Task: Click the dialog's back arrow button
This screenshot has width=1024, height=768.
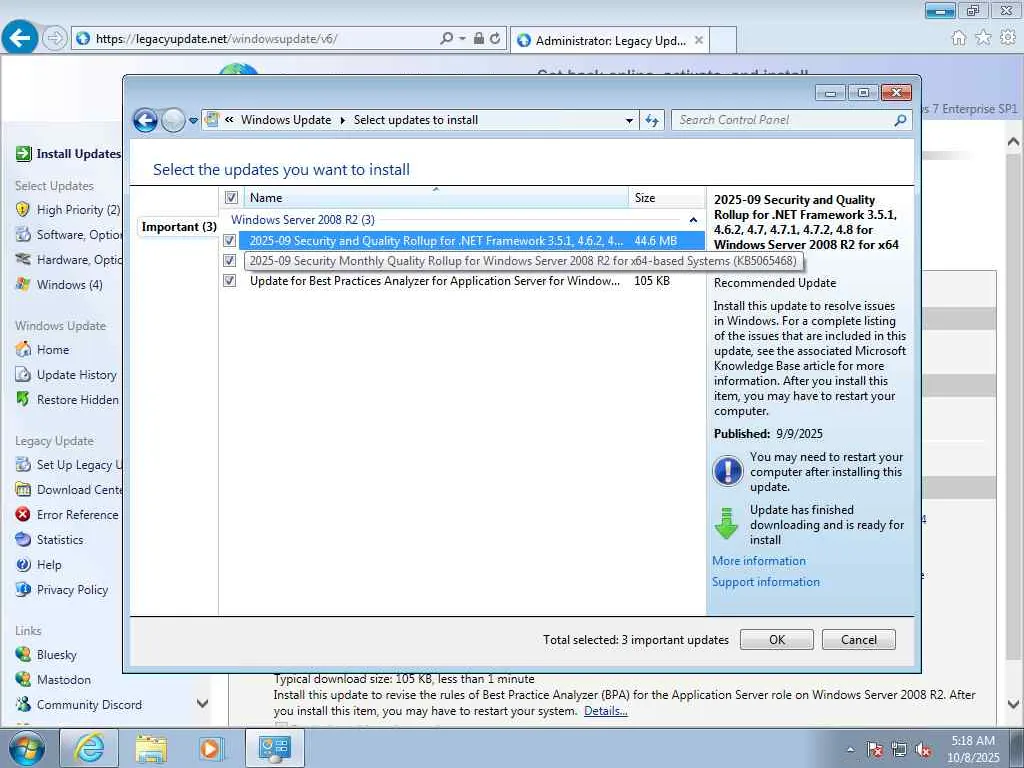Action: tap(145, 120)
